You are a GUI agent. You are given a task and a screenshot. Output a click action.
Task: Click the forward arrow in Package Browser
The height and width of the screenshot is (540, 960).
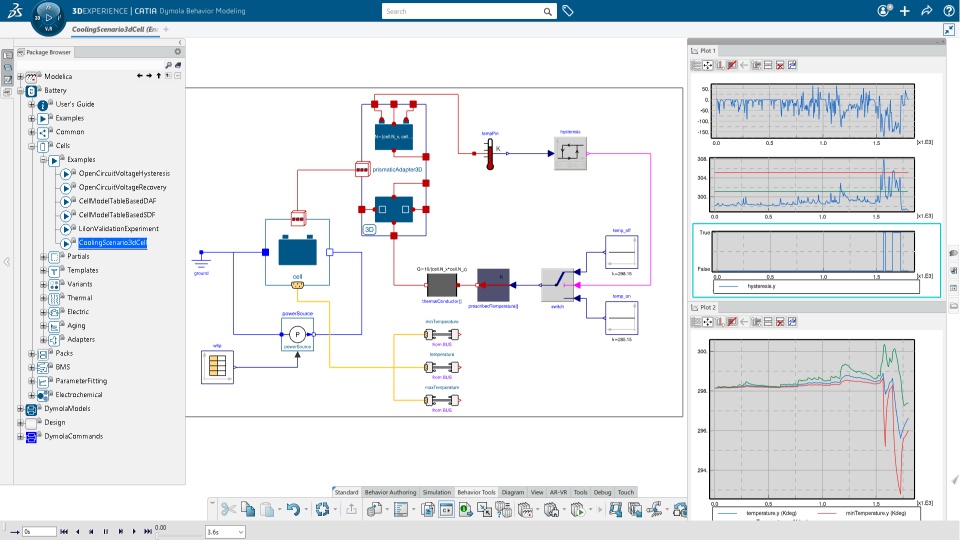click(x=149, y=76)
